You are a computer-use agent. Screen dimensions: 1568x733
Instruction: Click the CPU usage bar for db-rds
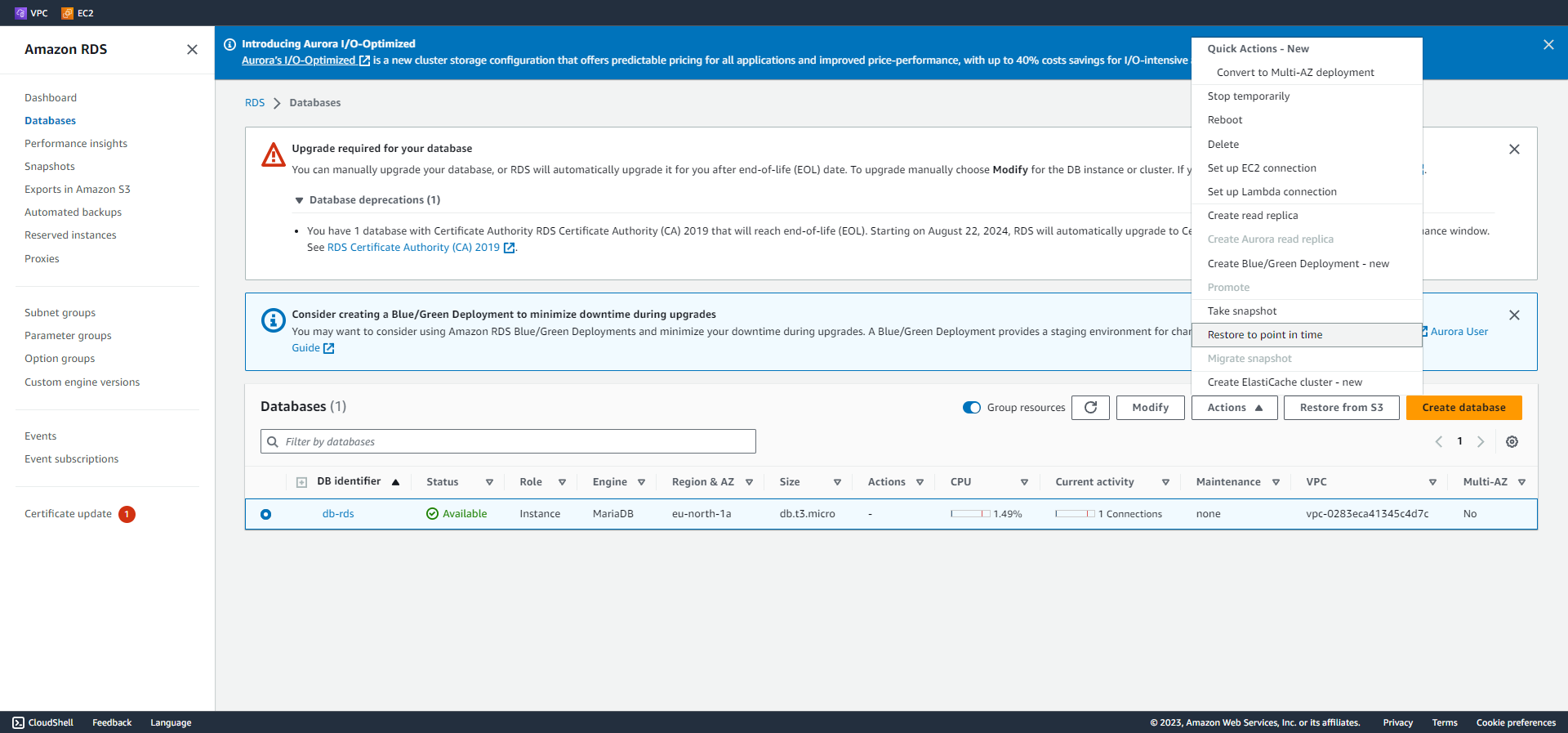970,514
